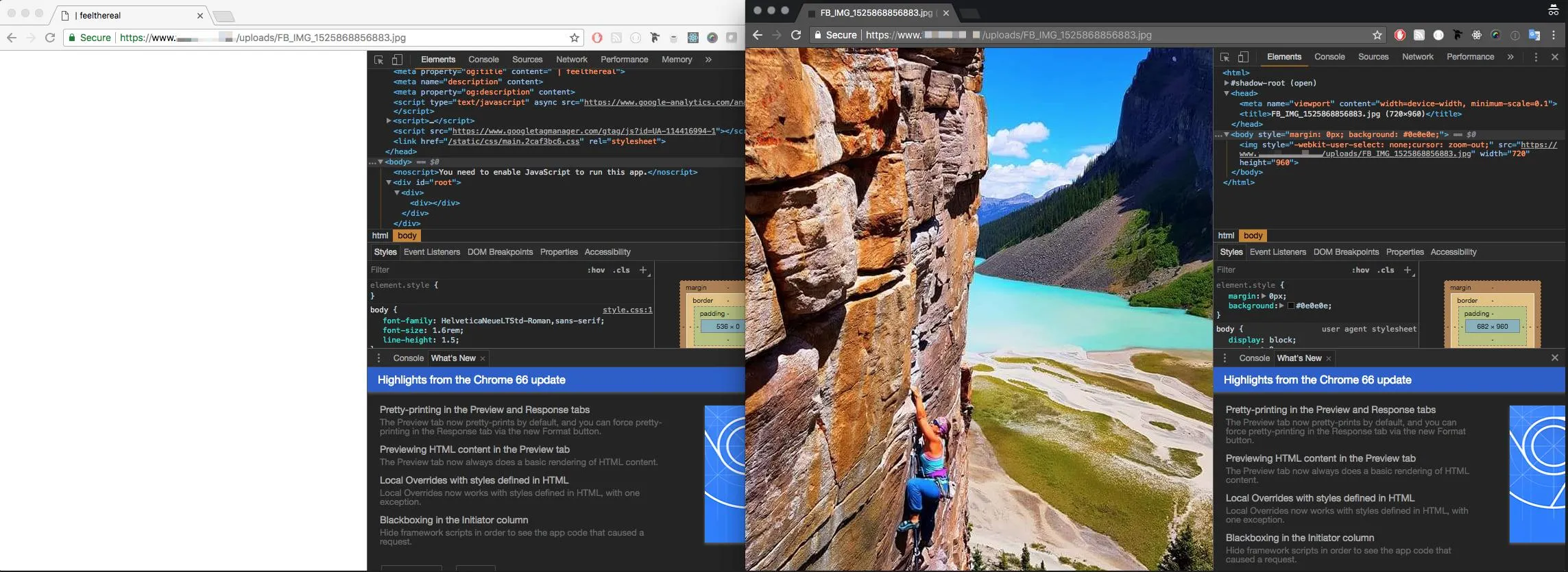Open the color wheel extension in right window
The width and height of the screenshot is (1568, 572).
[1496, 35]
